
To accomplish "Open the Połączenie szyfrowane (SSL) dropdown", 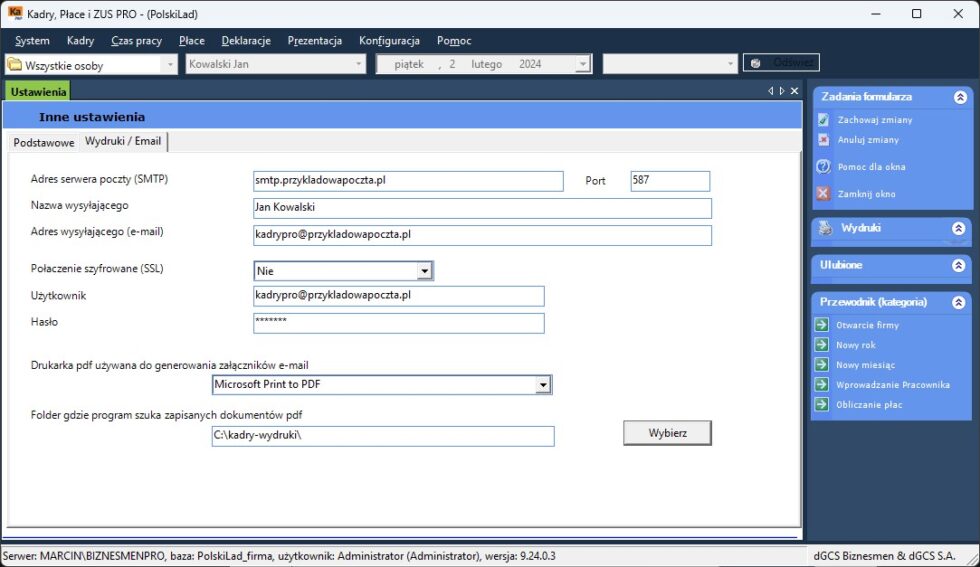I will (424, 271).
